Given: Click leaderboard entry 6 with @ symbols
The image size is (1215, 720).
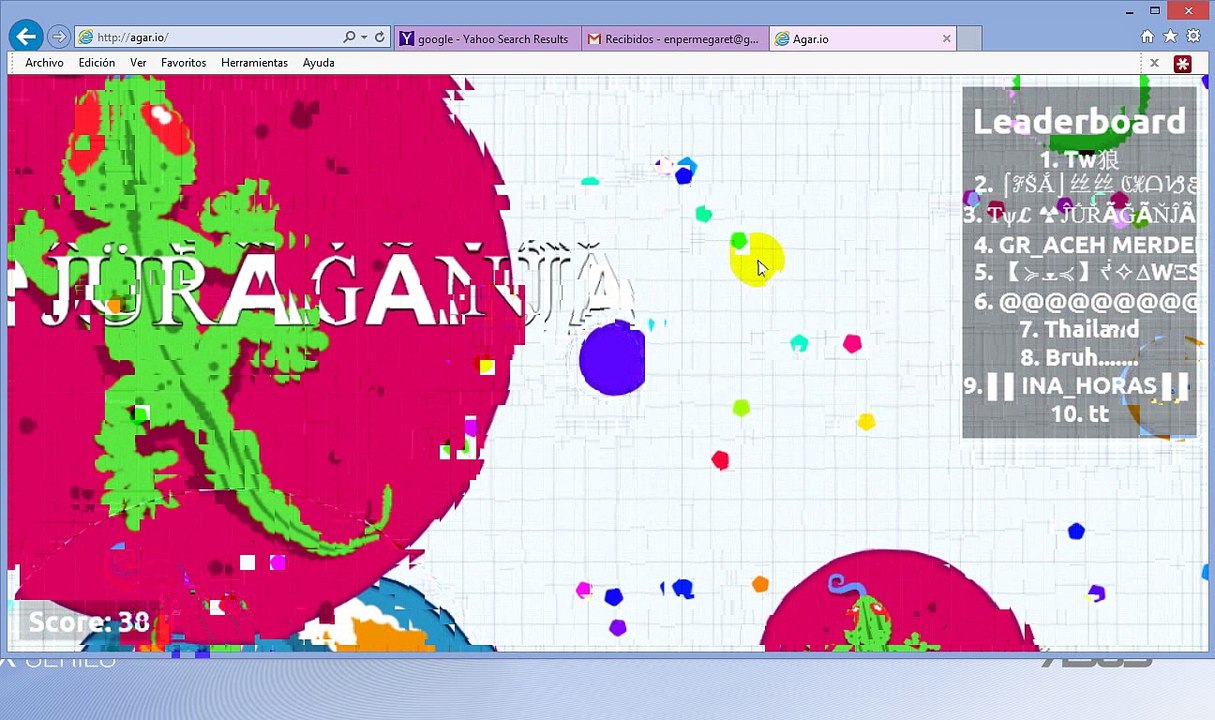Looking at the screenshot, I should click(1084, 301).
